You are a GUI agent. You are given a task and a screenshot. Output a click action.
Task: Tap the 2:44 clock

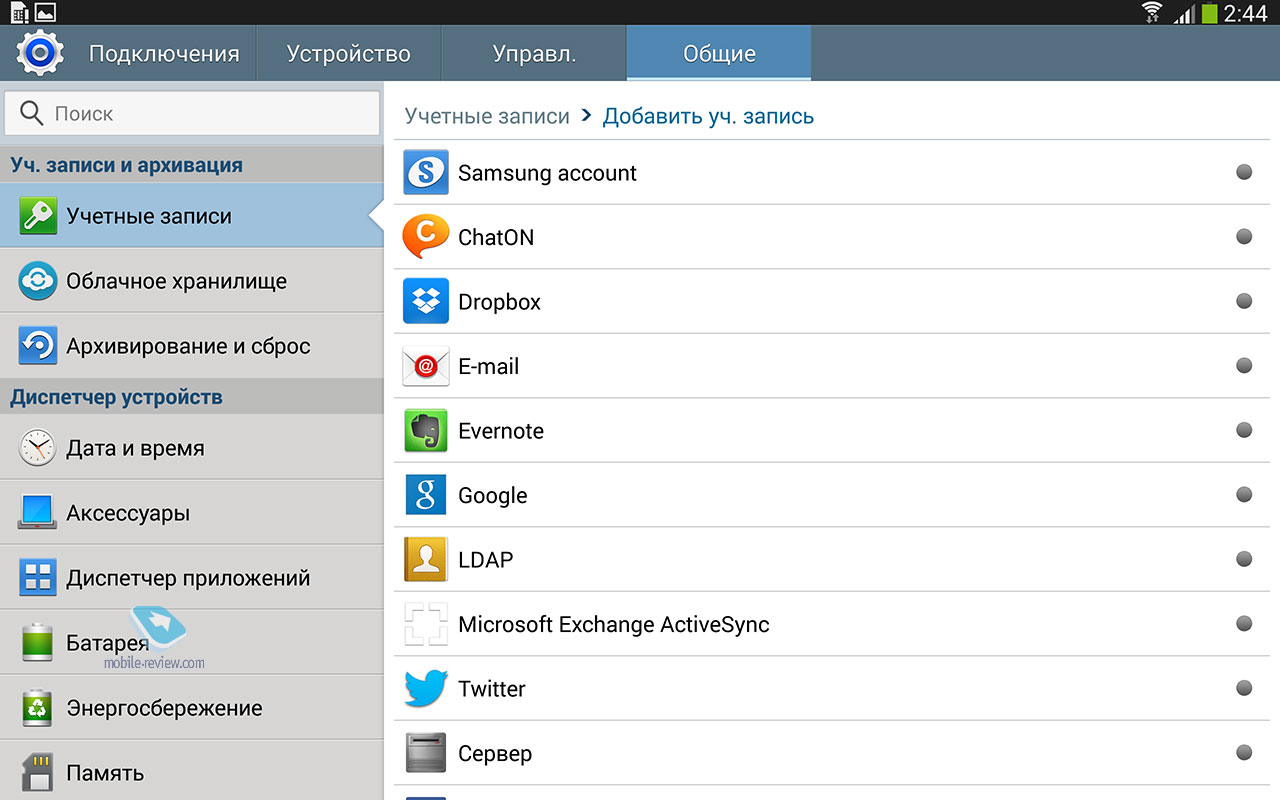click(1245, 13)
